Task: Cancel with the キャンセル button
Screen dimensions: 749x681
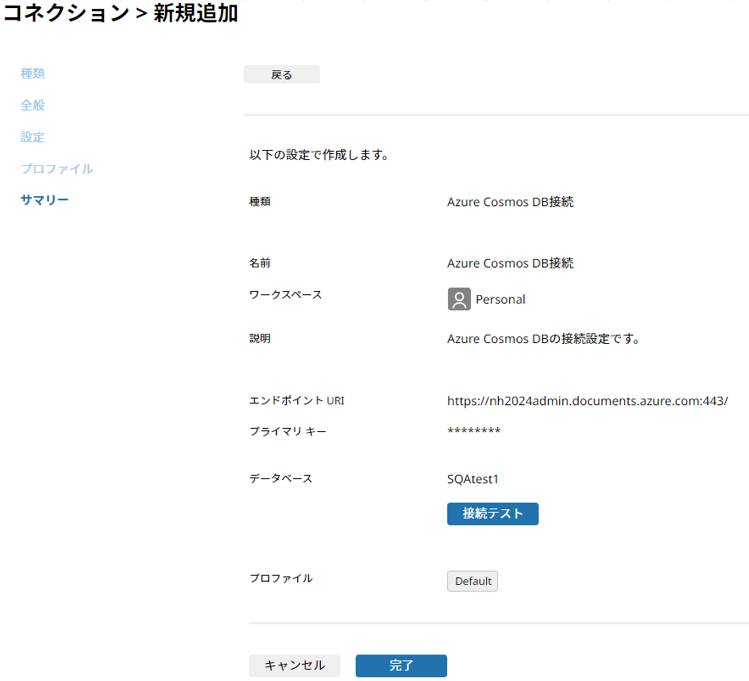Action: pyautogui.click(x=294, y=665)
